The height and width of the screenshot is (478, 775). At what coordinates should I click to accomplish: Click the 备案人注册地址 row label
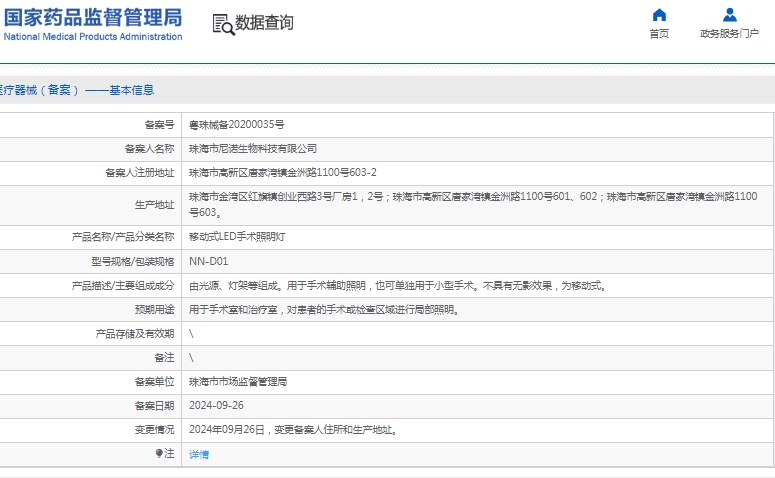139,173
